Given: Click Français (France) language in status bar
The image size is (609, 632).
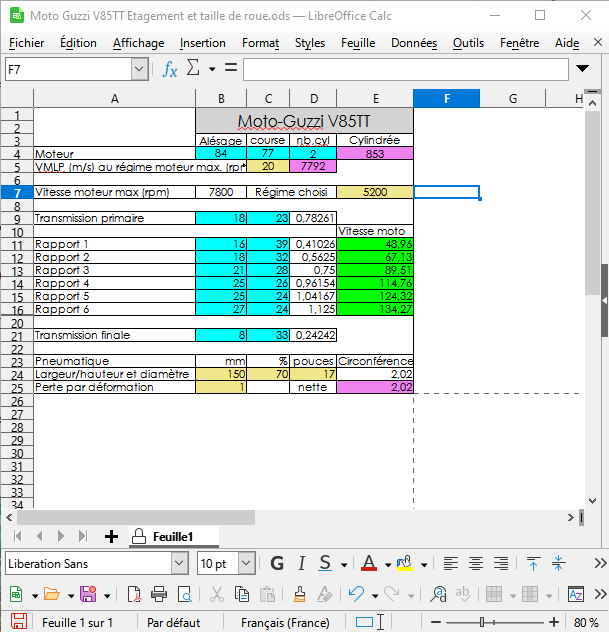Looking at the screenshot, I should coord(285,622).
